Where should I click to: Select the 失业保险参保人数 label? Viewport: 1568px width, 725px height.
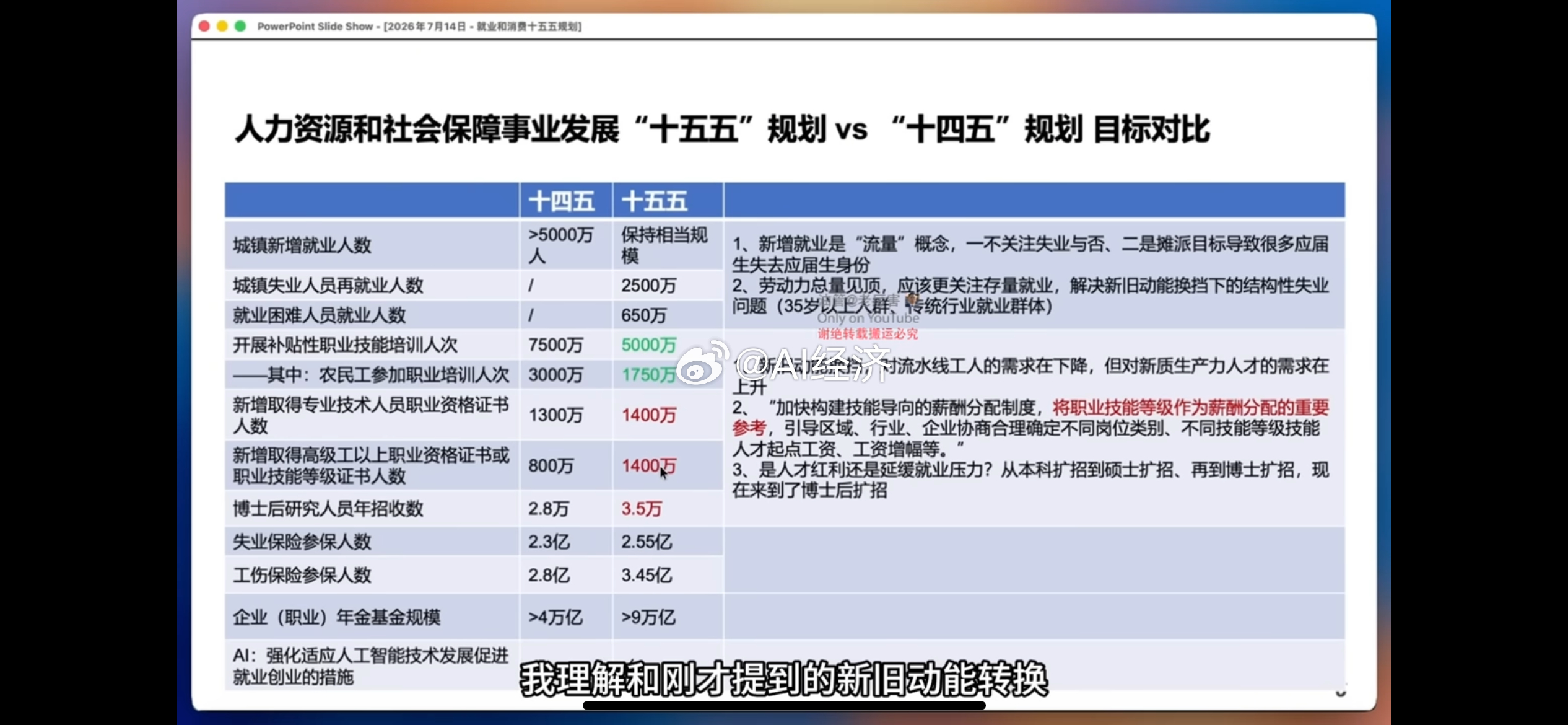coord(302,542)
